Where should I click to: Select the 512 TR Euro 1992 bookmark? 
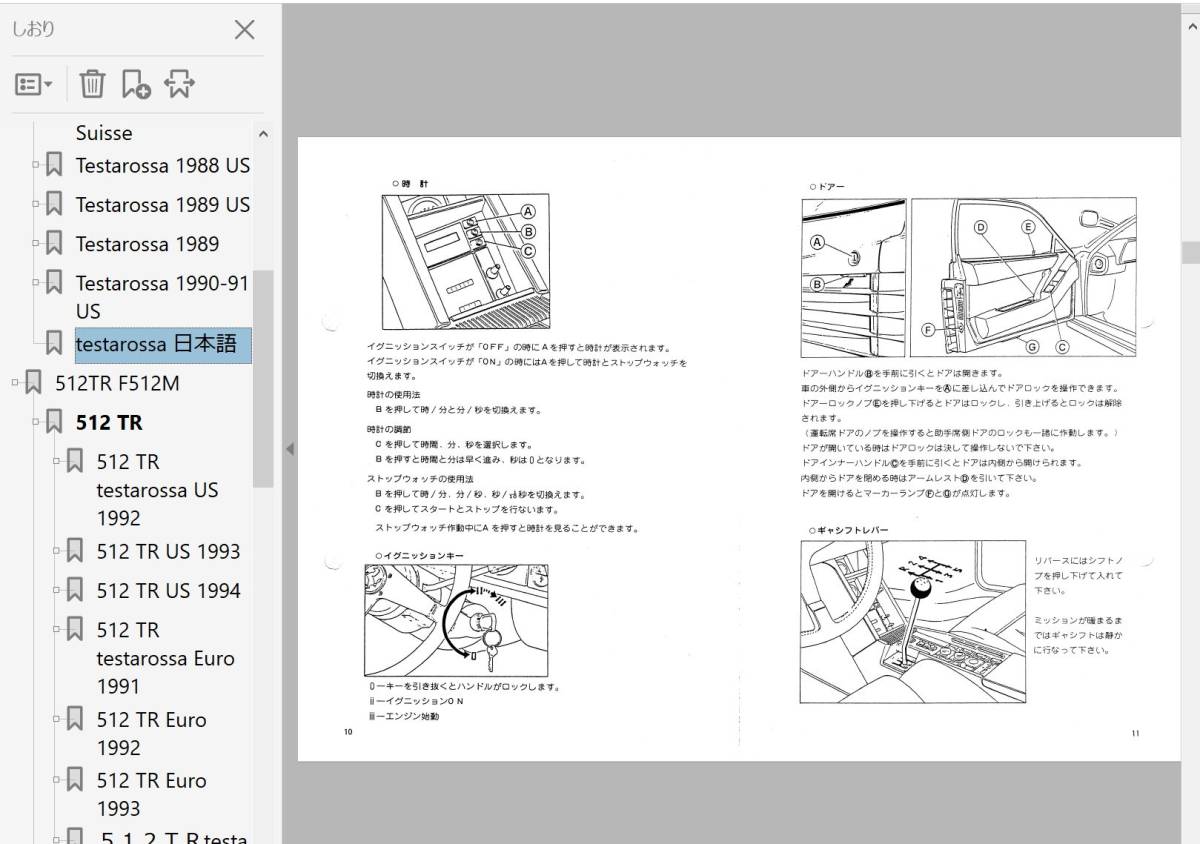click(151, 733)
